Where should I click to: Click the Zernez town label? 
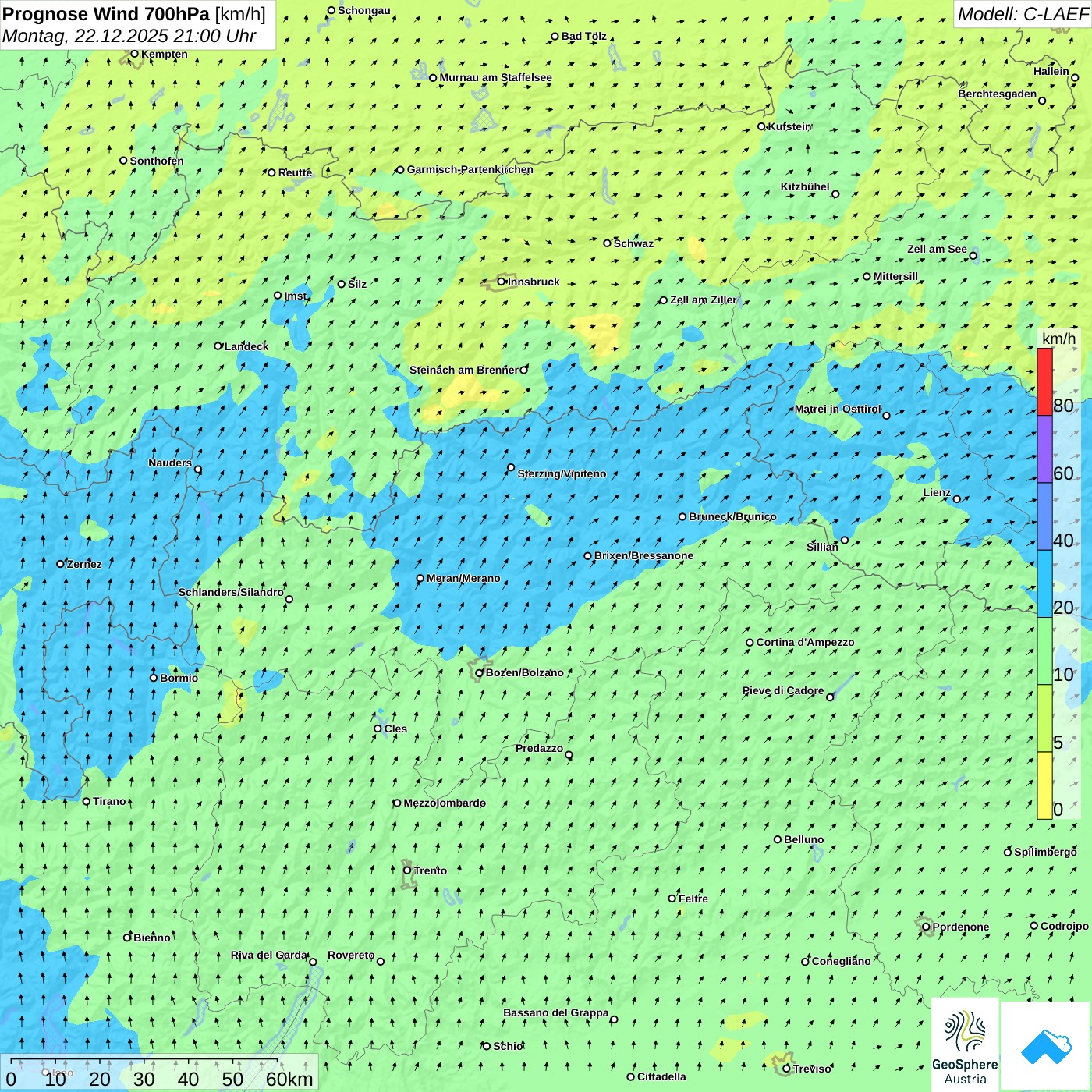pos(83,564)
